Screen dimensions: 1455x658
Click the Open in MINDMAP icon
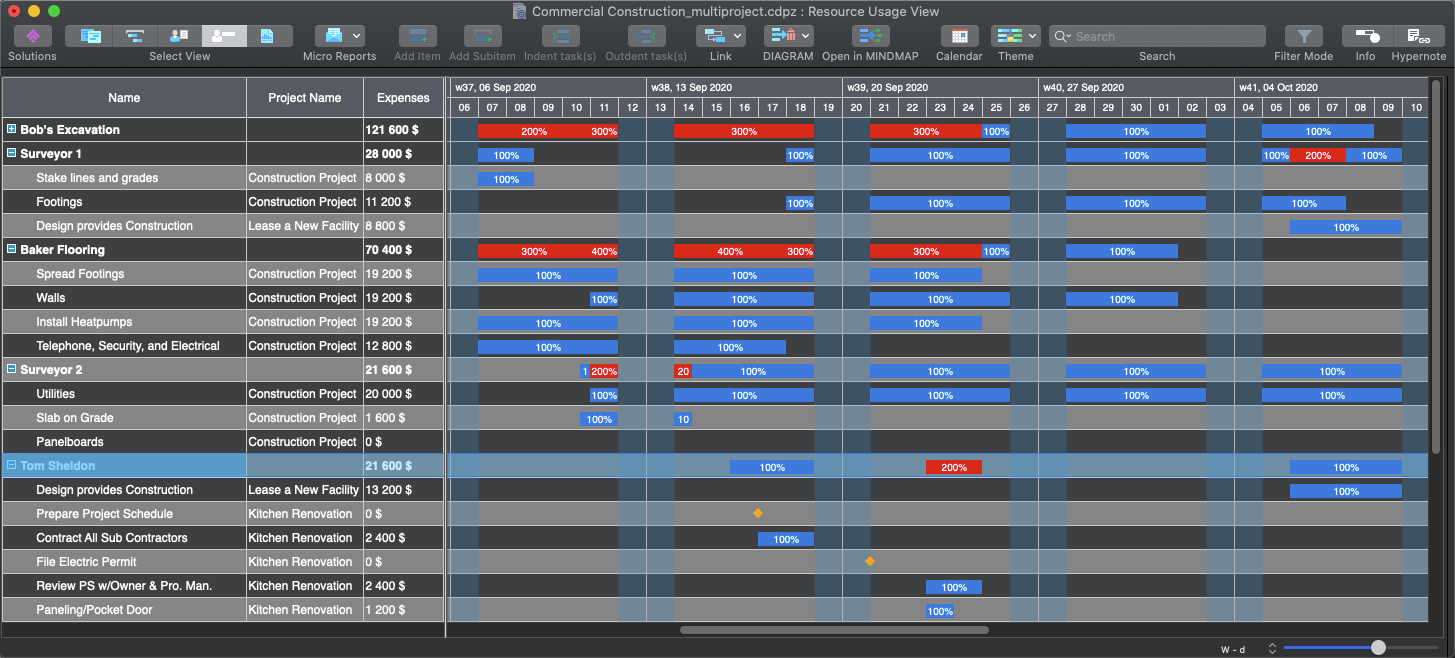click(869, 37)
